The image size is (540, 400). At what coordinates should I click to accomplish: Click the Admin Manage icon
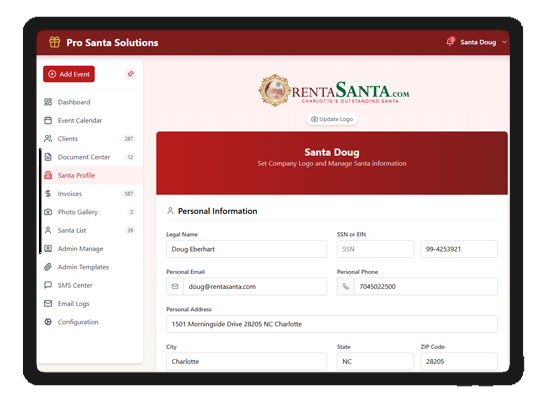(48, 248)
